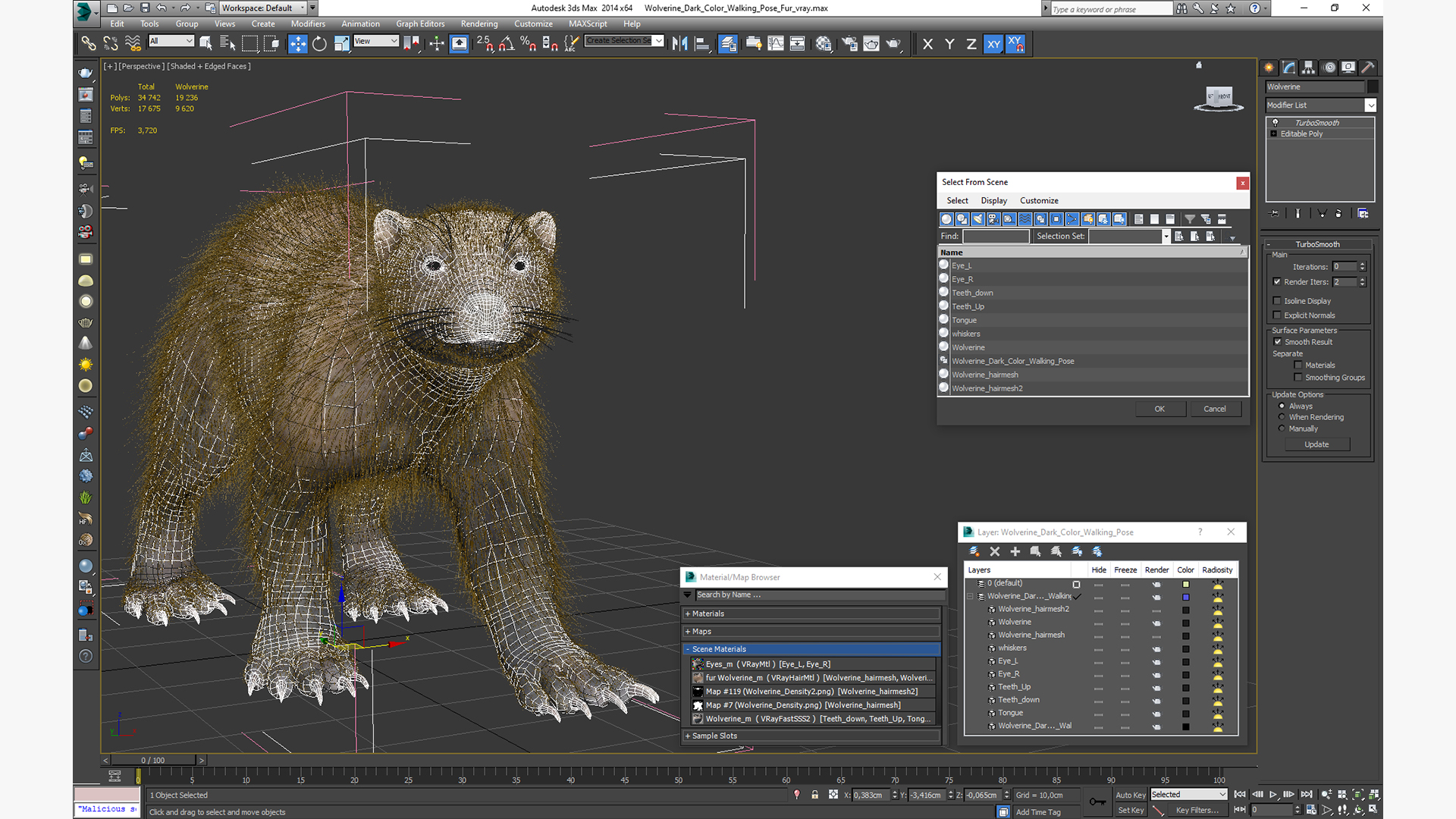Click the Undo arrow in title bar
Viewport: 1456px width, 819px height.
click(162, 8)
